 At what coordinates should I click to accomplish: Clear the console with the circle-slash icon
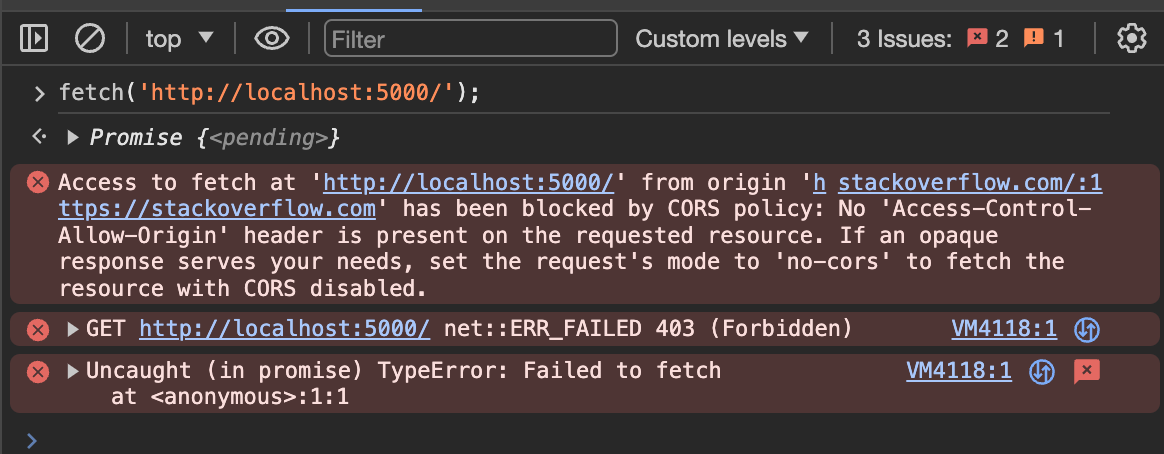[90, 39]
